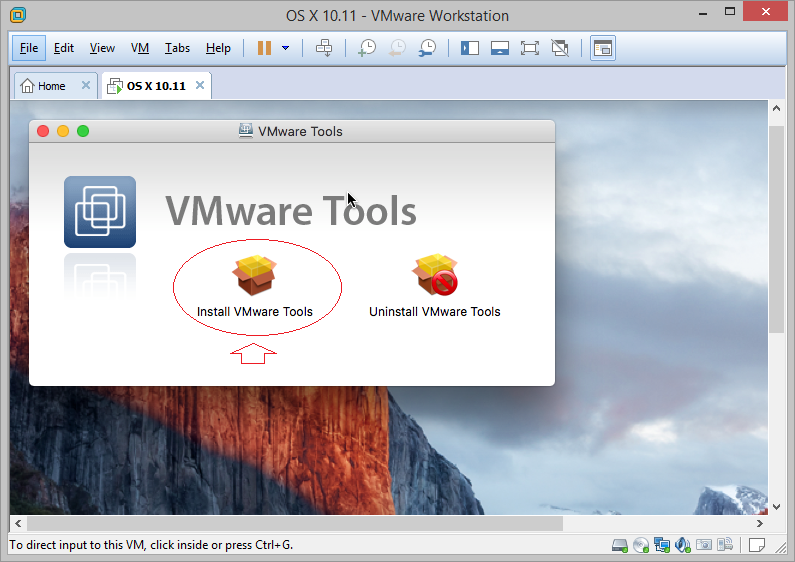Click the VMware Workstation app icon in title bar

(18, 15)
